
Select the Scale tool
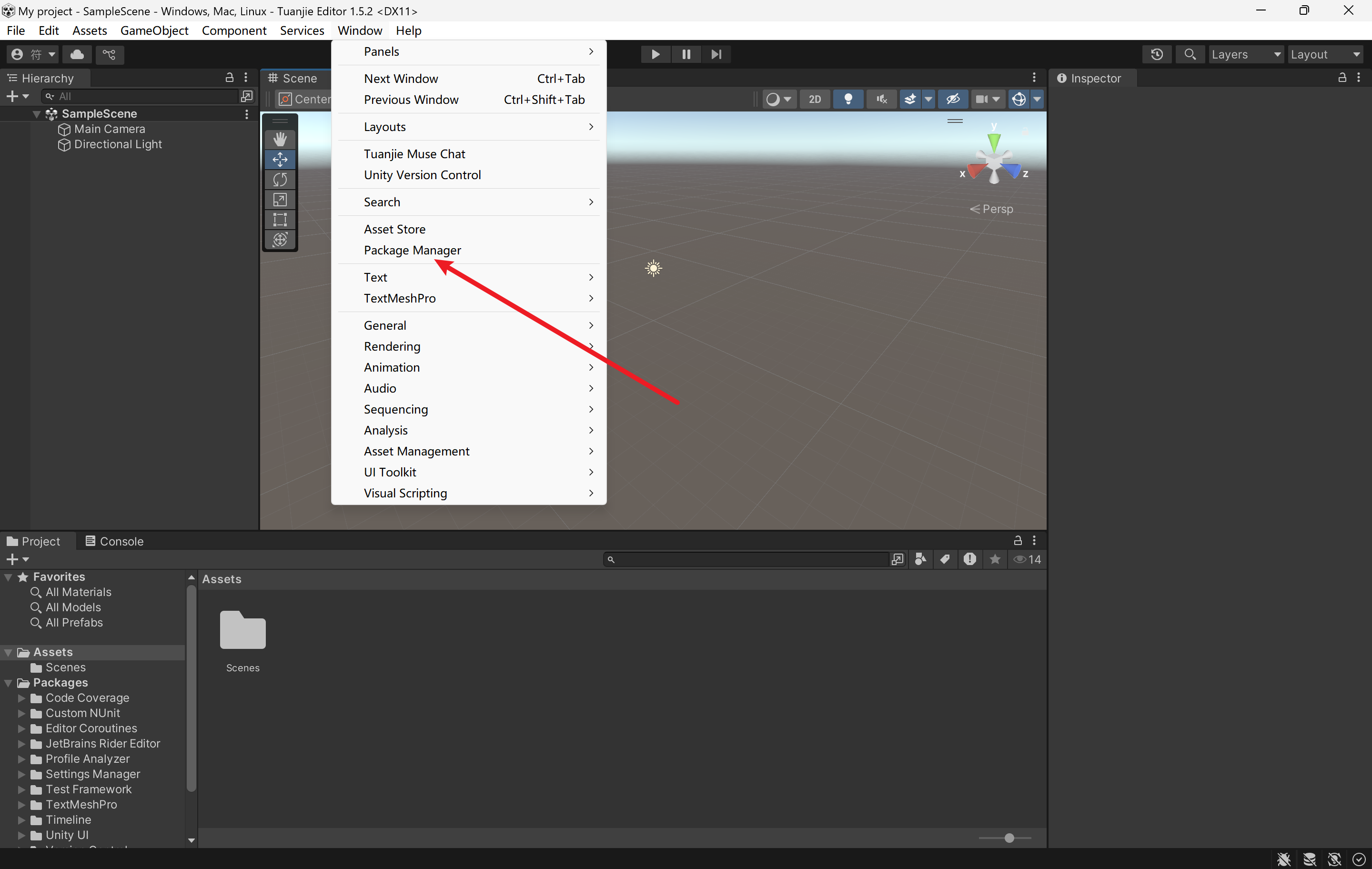280,200
